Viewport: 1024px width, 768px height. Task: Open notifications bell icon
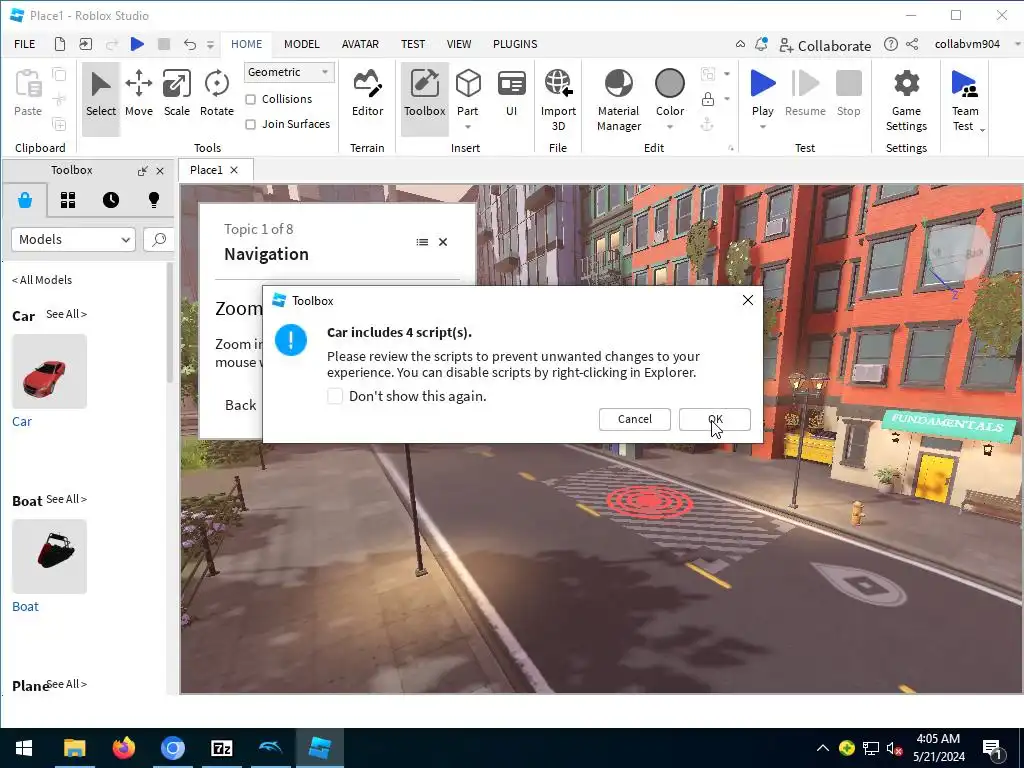[x=761, y=44]
